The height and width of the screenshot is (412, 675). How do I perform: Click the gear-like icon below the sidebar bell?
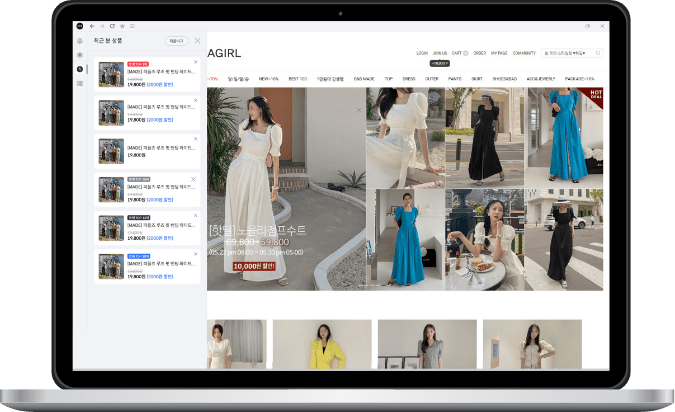[x=80, y=55]
